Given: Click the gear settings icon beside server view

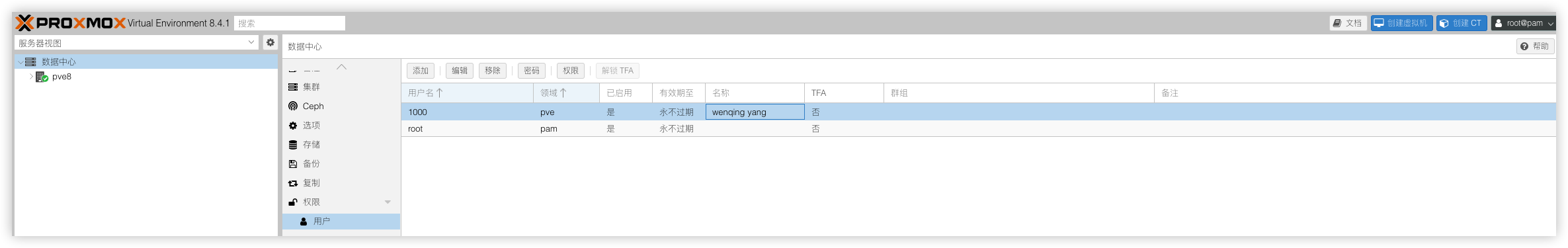Looking at the screenshot, I should point(270,42).
